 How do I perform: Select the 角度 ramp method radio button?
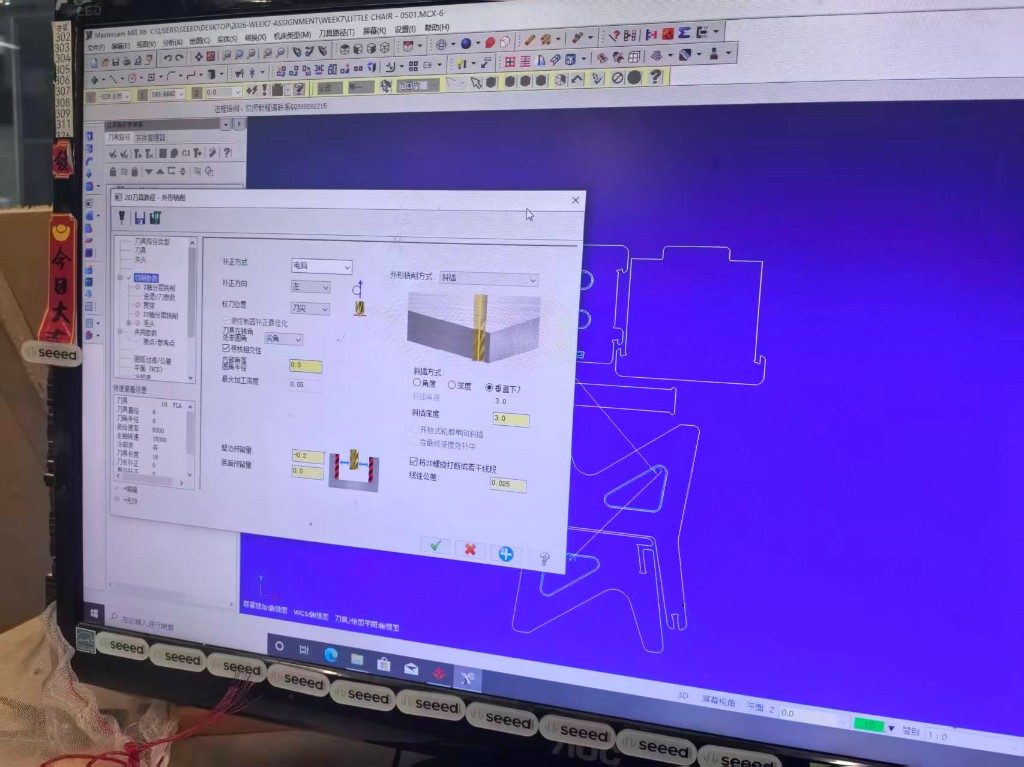pos(417,382)
